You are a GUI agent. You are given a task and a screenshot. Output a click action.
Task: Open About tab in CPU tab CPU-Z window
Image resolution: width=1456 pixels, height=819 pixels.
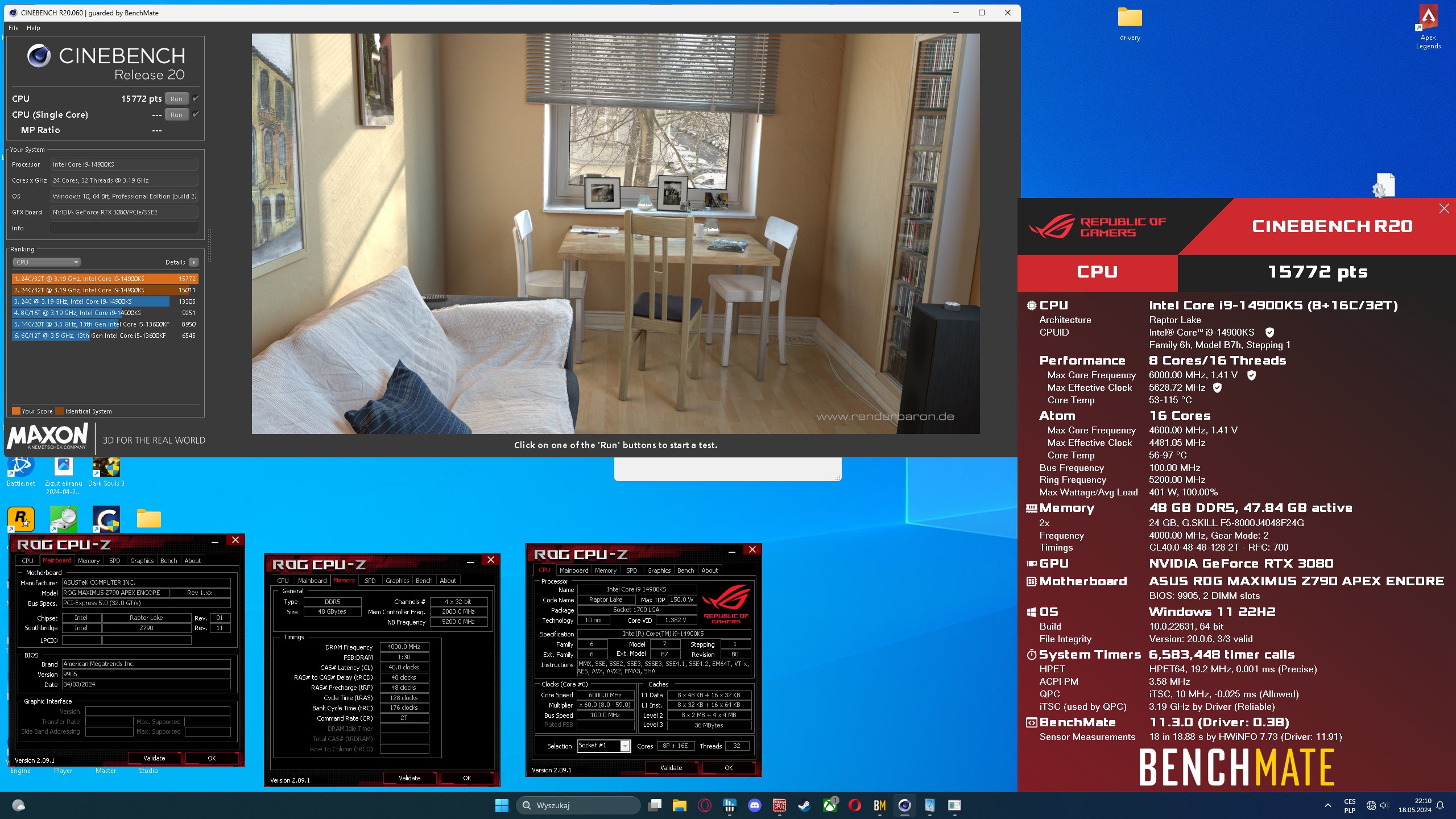709,570
